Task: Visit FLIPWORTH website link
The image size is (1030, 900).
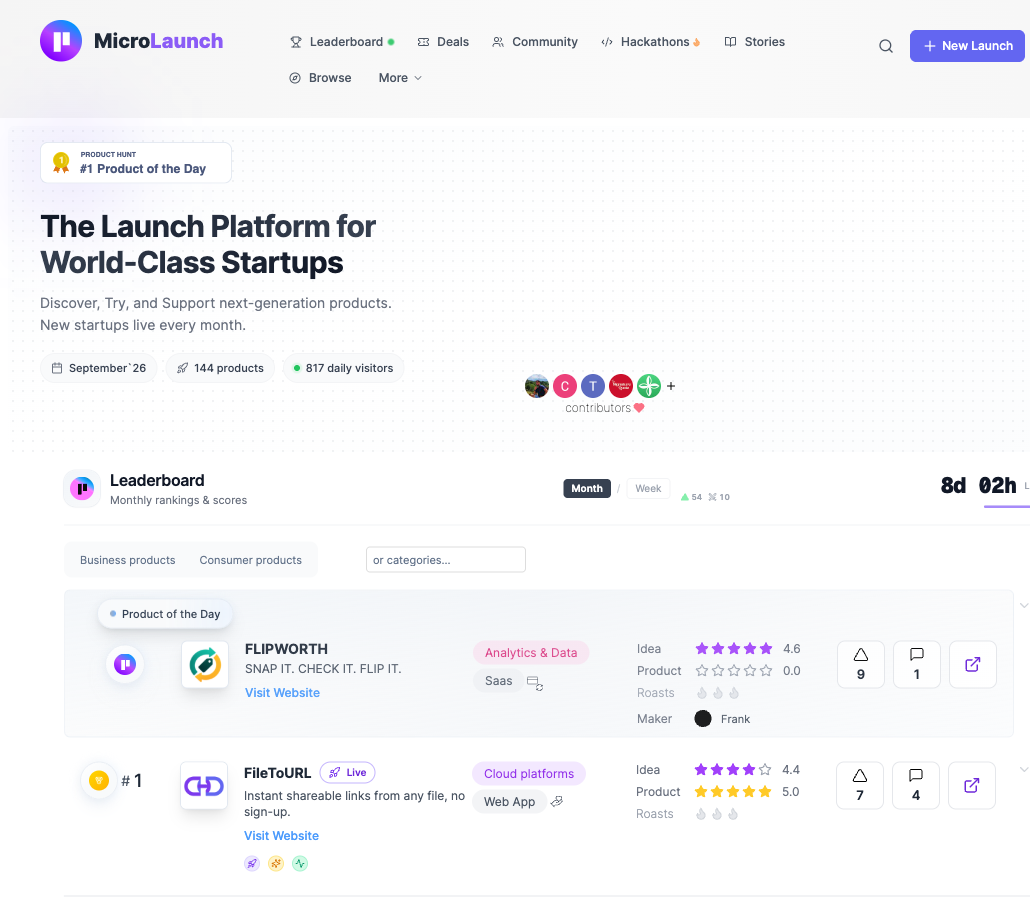Action: click(x=282, y=692)
